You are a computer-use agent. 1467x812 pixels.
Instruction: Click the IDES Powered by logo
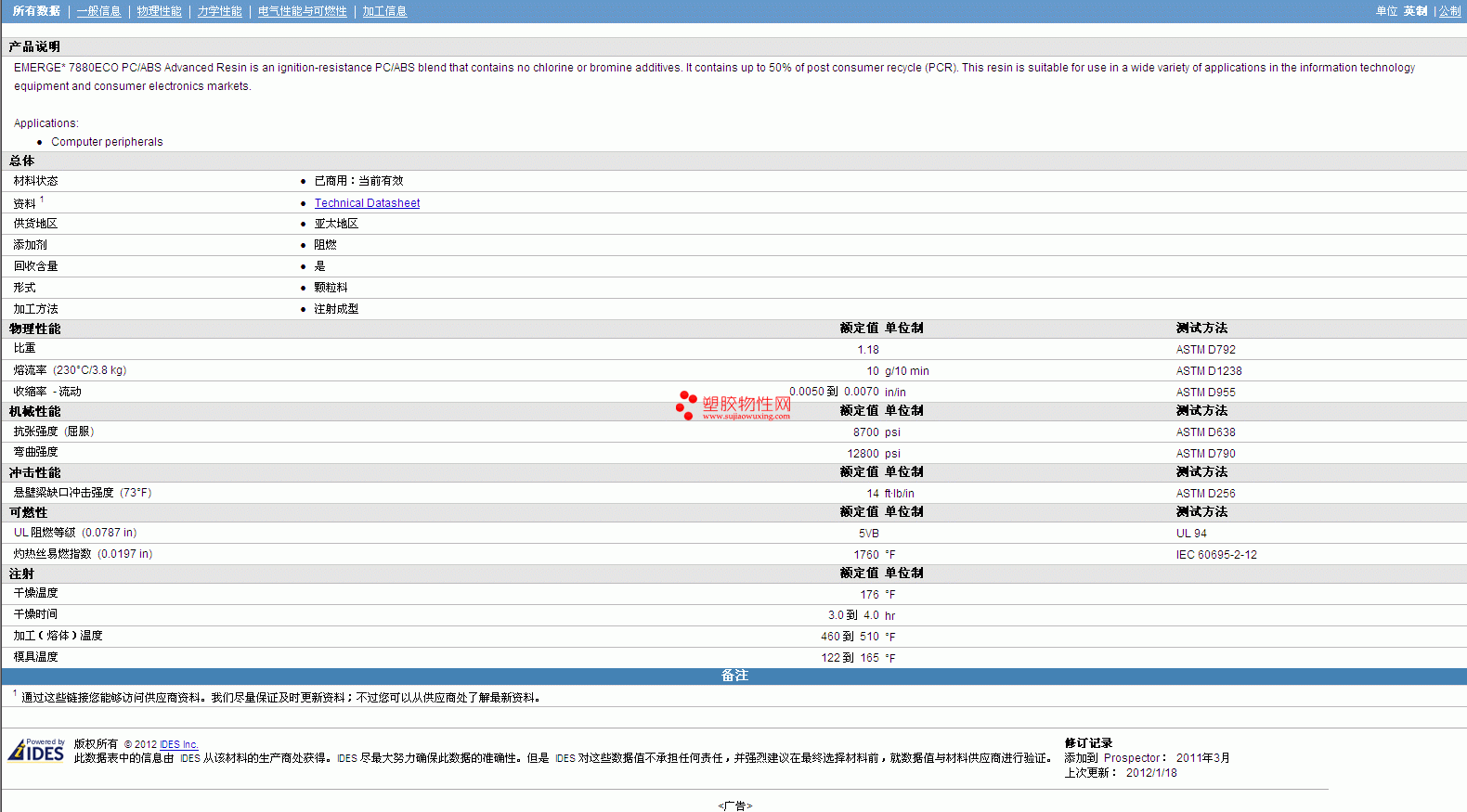coord(37,750)
